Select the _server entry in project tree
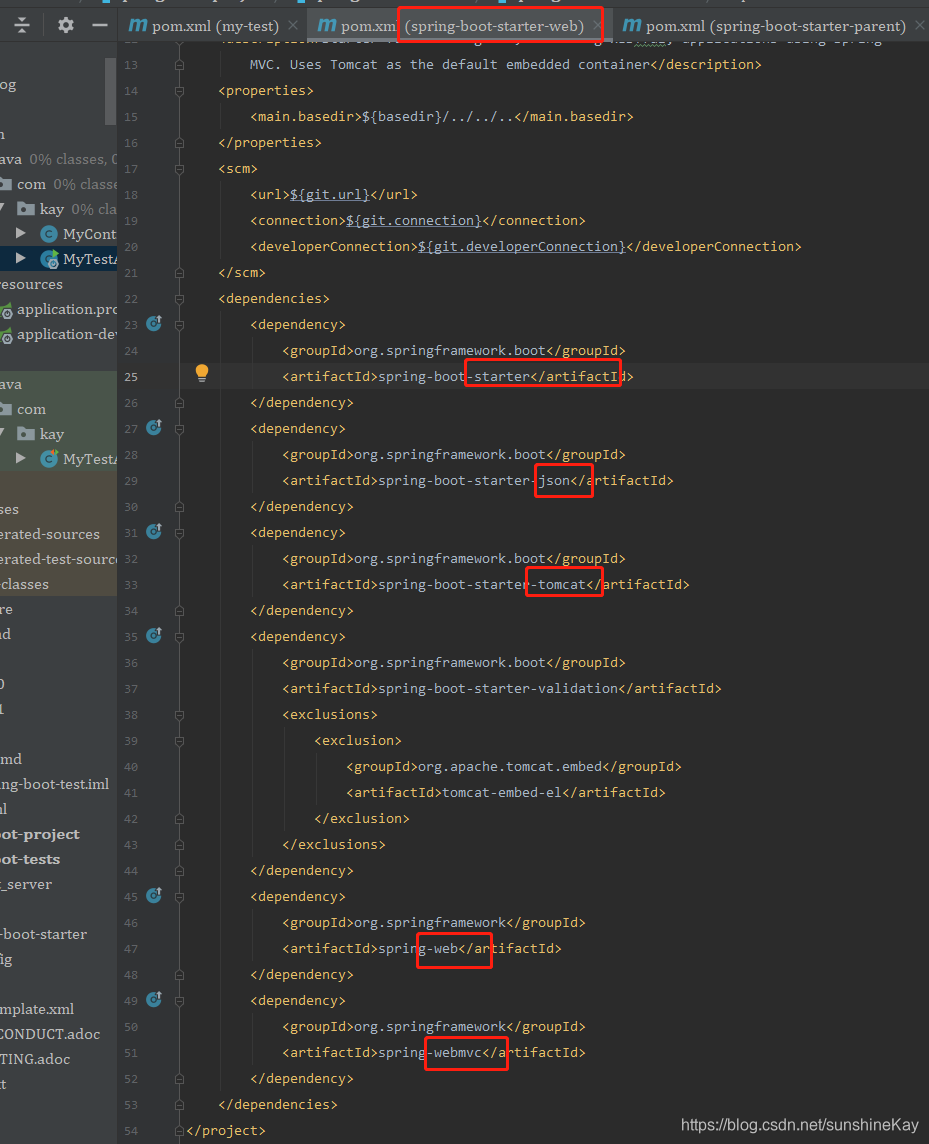929x1144 pixels. tap(26, 884)
